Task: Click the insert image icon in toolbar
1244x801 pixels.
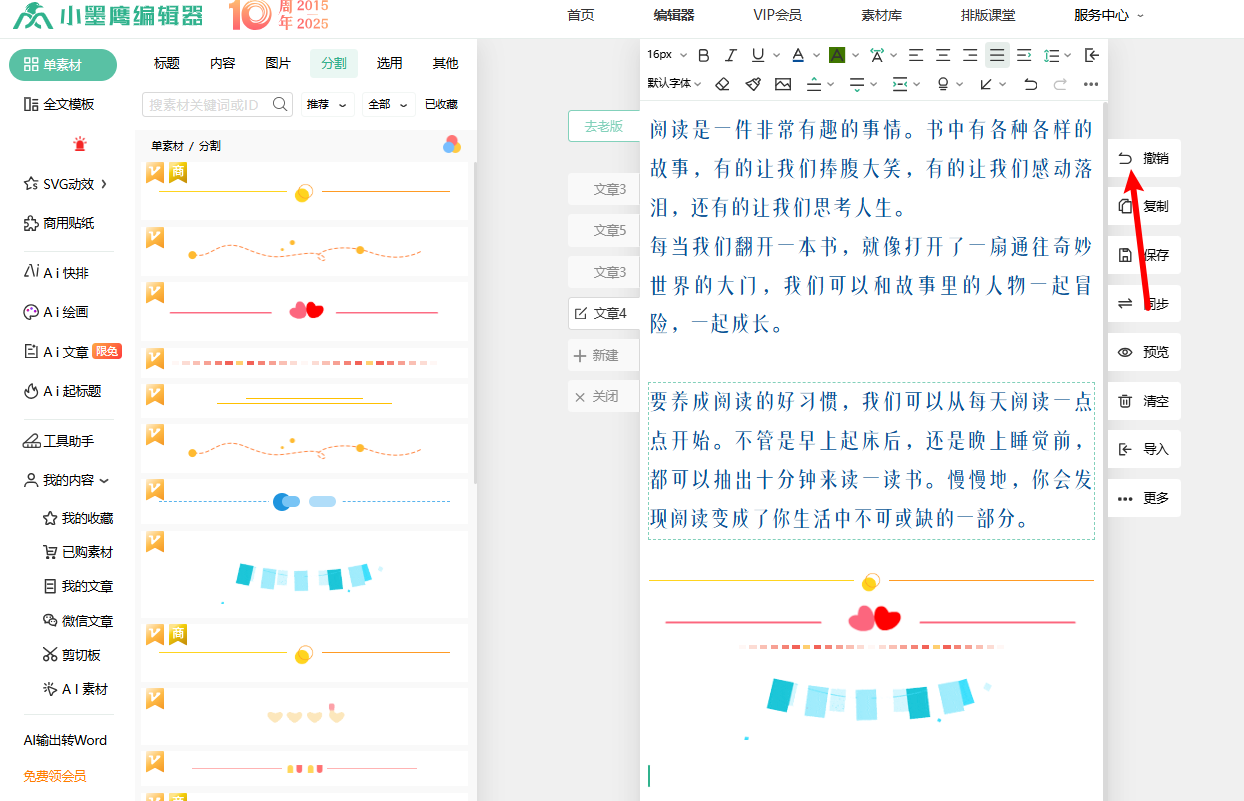Action: click(782, 84)
